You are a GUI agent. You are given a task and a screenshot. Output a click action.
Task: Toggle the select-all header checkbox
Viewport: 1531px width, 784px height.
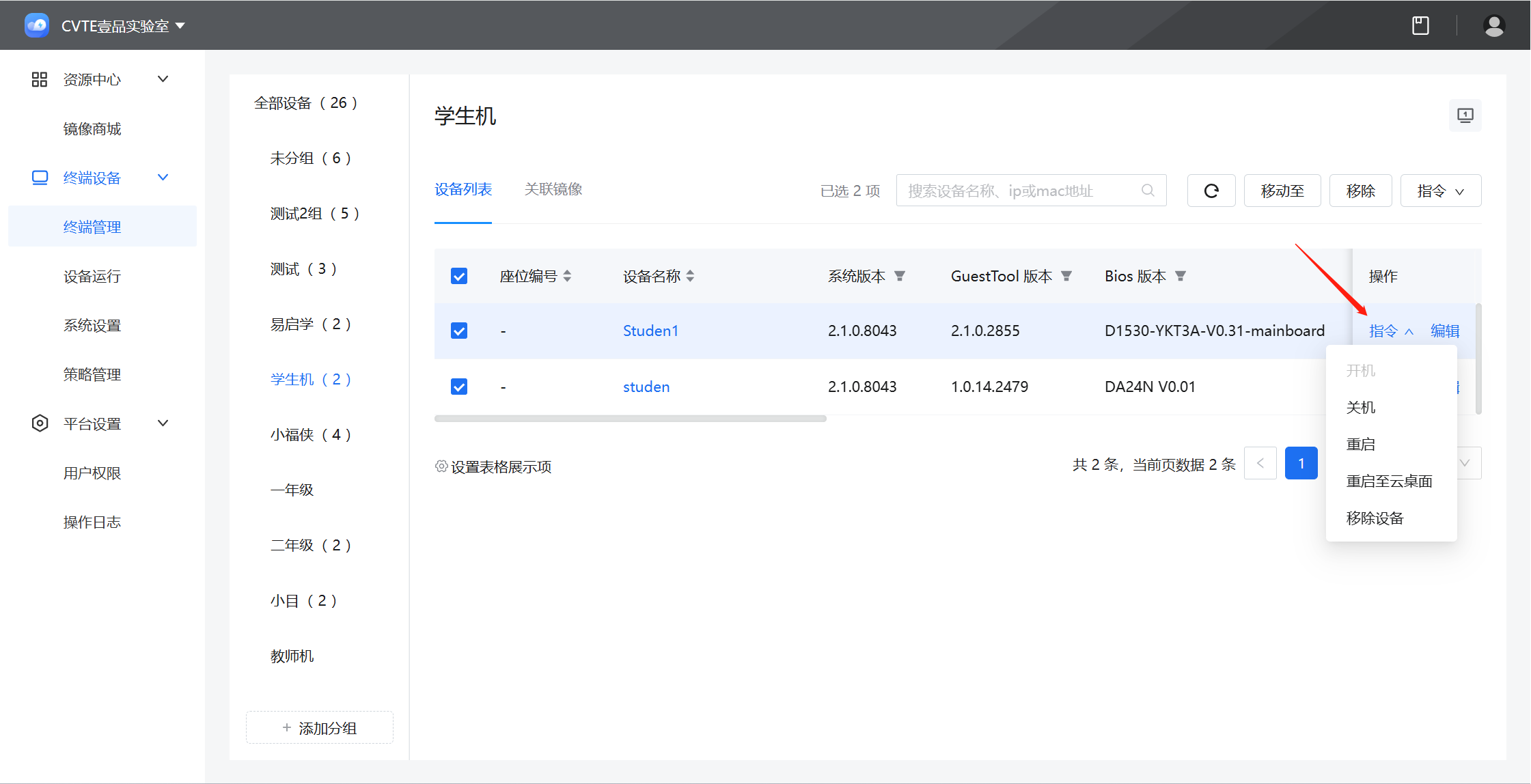459,276
